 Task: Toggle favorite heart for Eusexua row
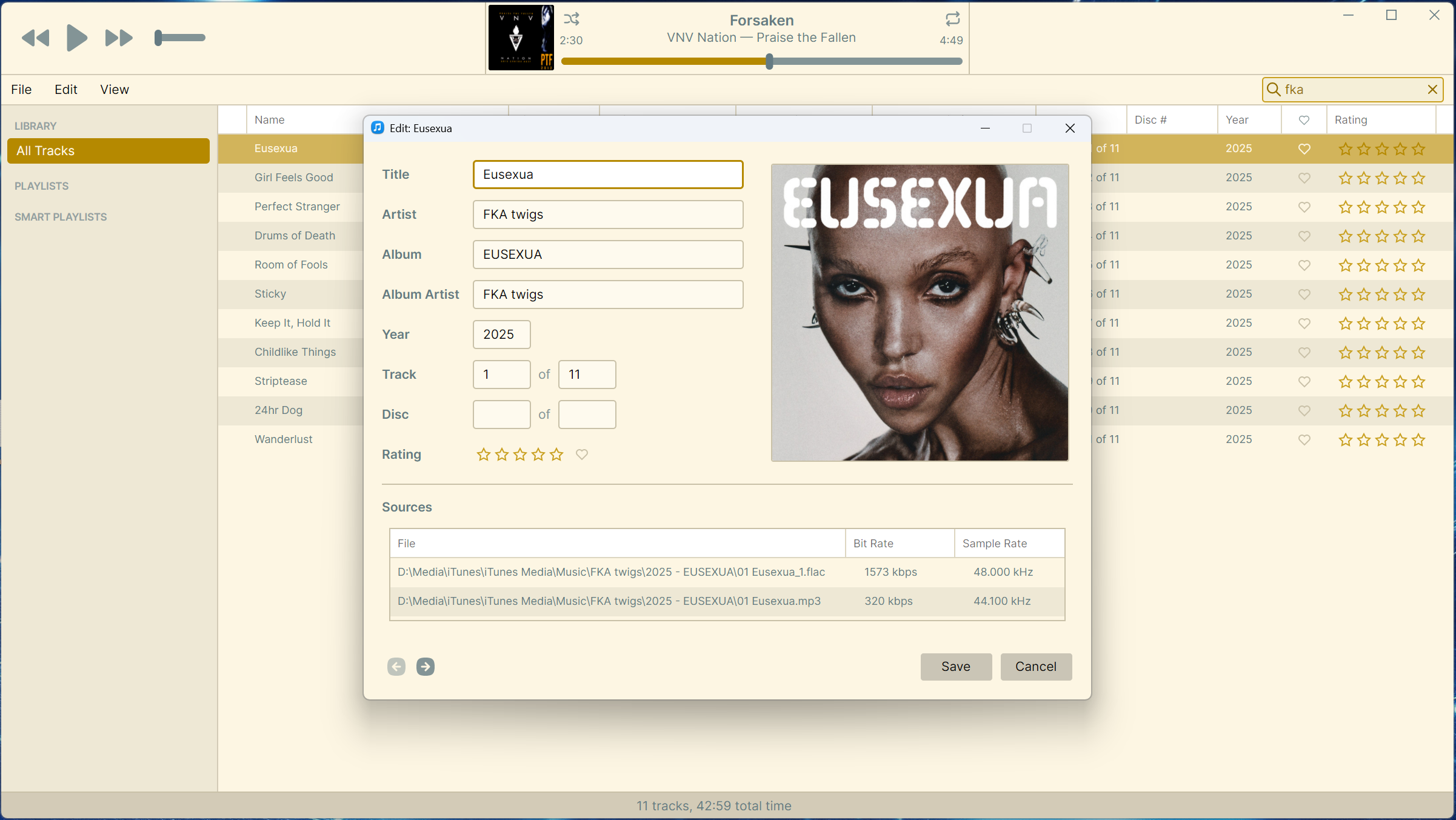click(1304, 149)
